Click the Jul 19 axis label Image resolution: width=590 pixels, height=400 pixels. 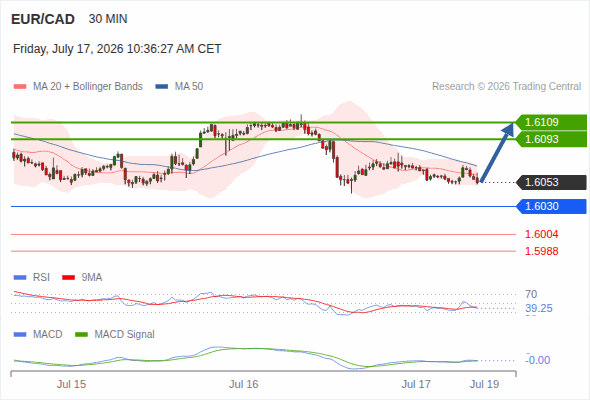click(x=484, y=385)
